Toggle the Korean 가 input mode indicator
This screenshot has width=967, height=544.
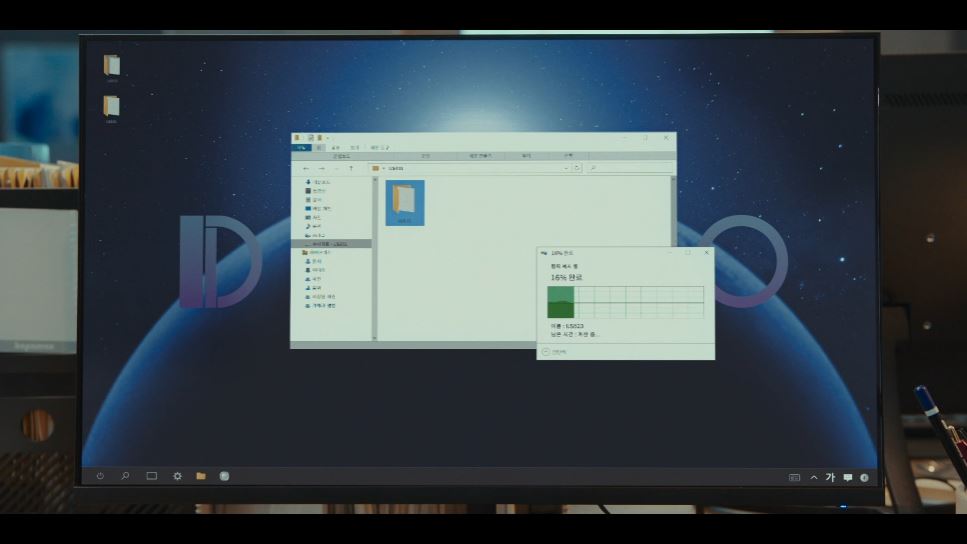pos(830,477)
